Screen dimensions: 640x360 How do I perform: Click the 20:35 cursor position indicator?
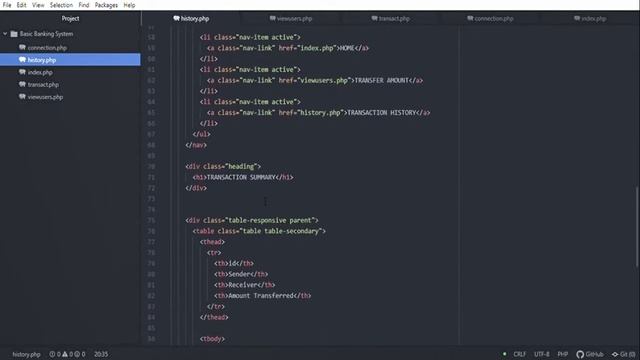click(x=101, y=354)
